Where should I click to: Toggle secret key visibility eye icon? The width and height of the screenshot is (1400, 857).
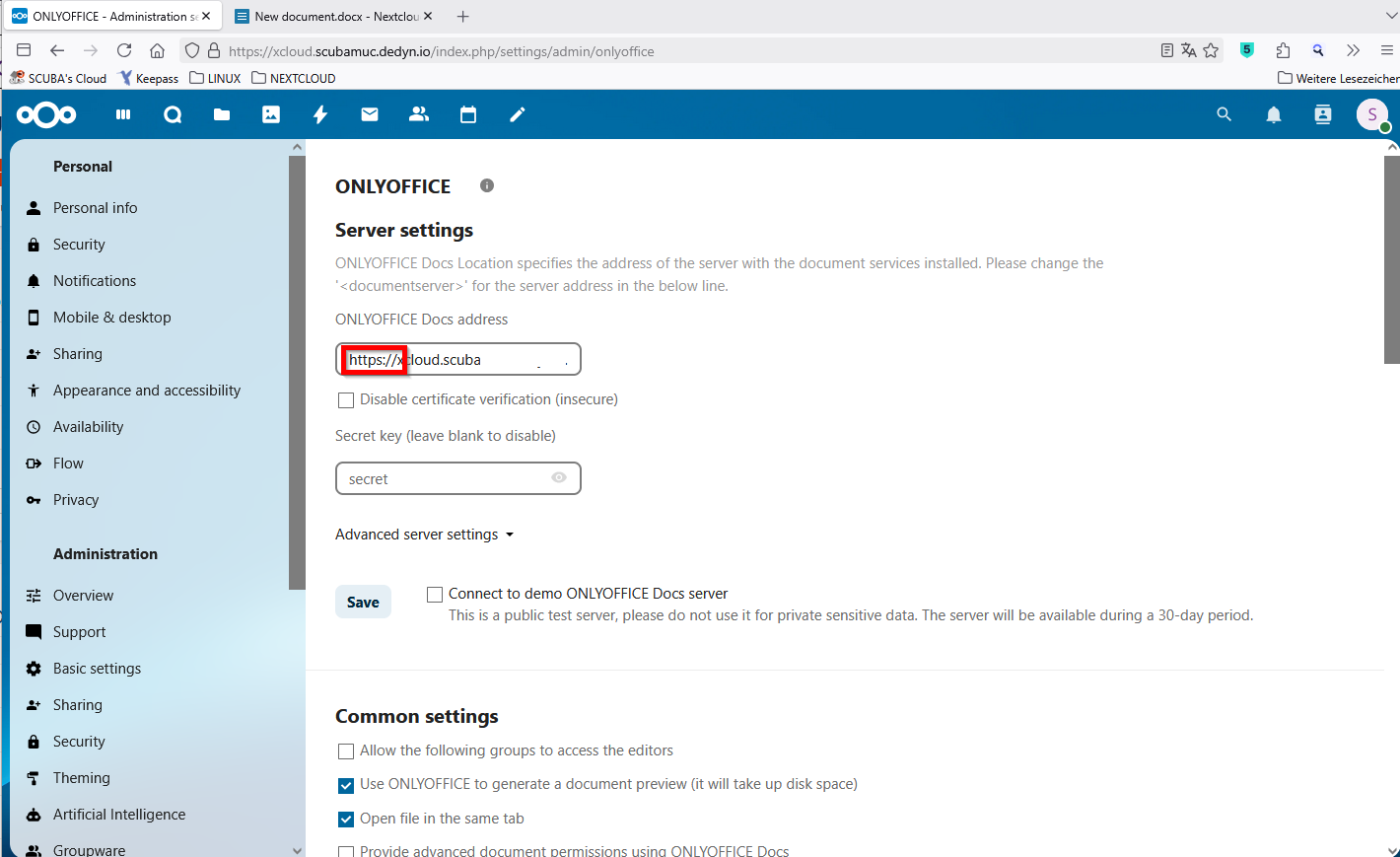click(x=559, y=477)
